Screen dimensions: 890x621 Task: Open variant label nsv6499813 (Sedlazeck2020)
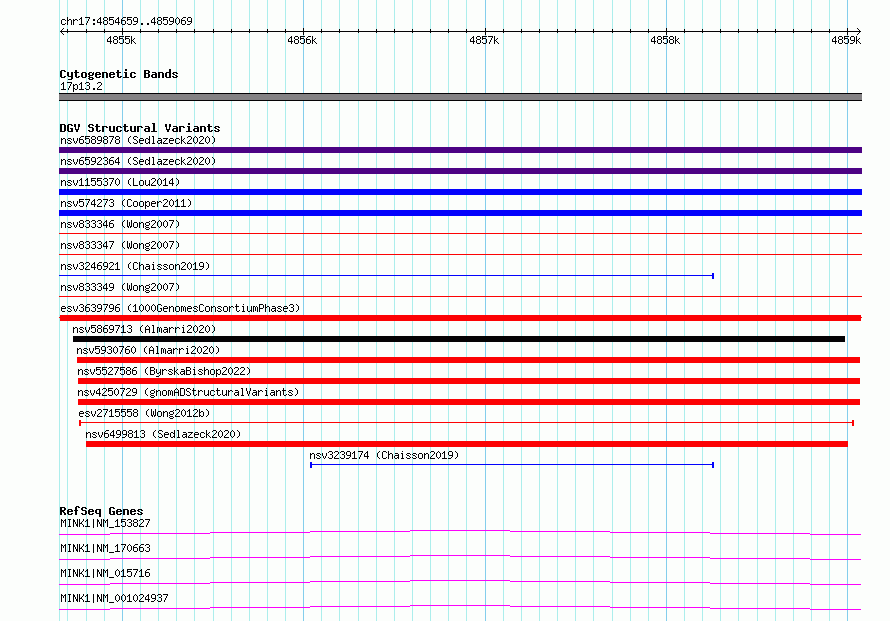[x=163, y=434]
